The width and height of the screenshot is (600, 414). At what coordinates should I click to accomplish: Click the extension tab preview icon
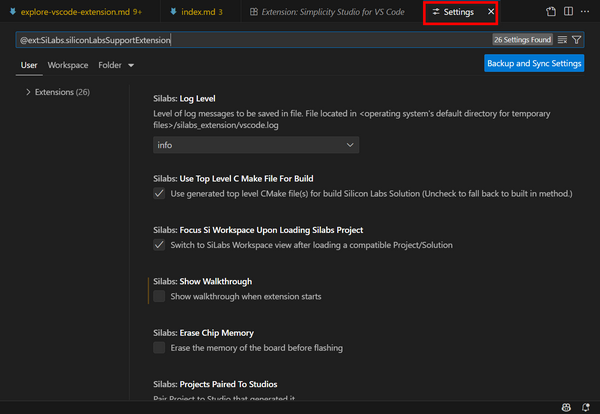(x=254, y=12)
